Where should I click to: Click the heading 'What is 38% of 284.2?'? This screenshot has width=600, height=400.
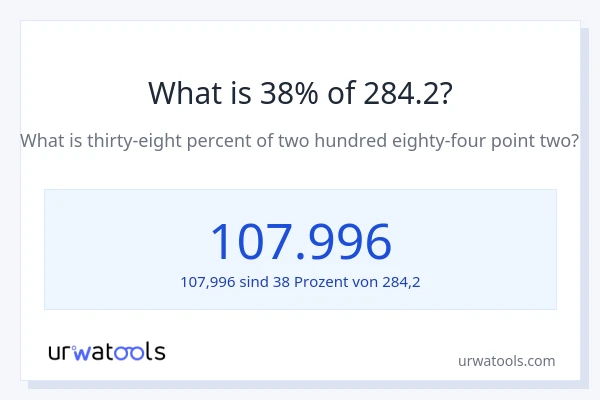point(300,93)
